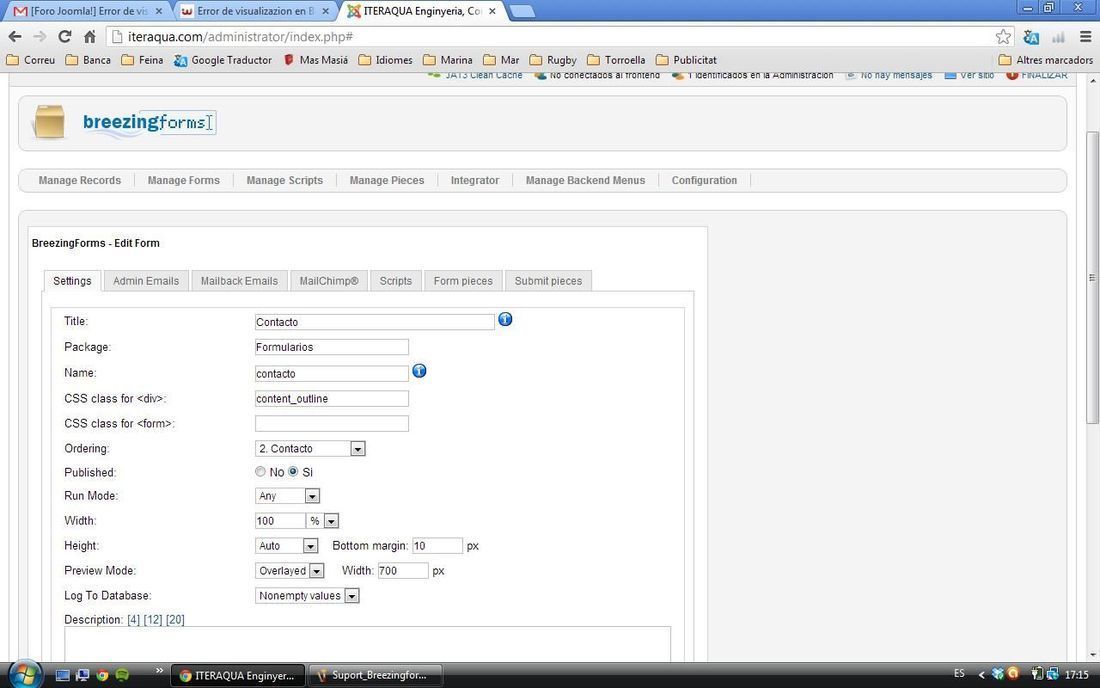Screen dimensions: 1100x688
Task: Open Manage Pieces menu
Action: click(x=387, y=180)
